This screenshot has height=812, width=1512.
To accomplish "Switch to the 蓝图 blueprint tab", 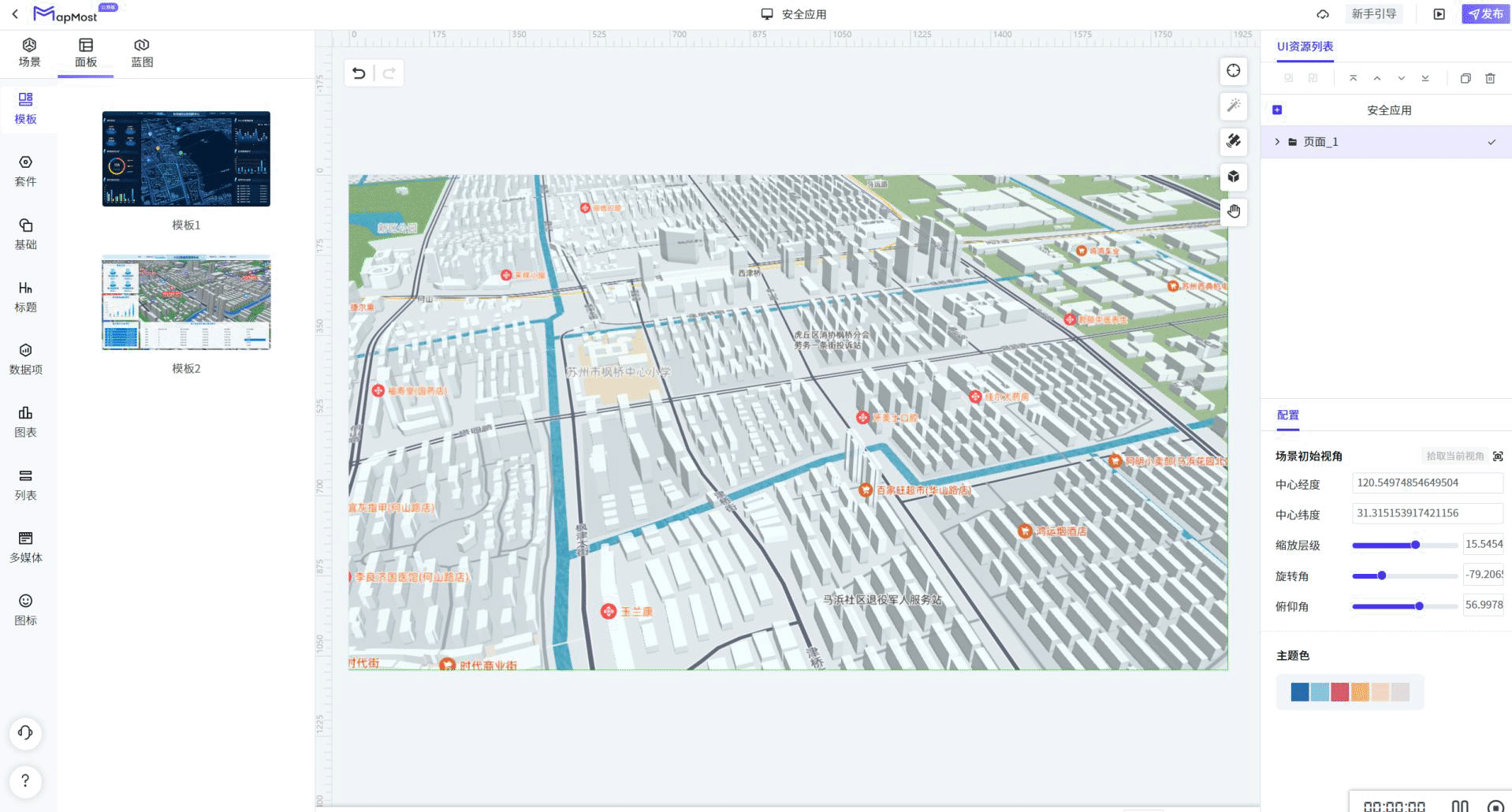I will coord(142,53).
